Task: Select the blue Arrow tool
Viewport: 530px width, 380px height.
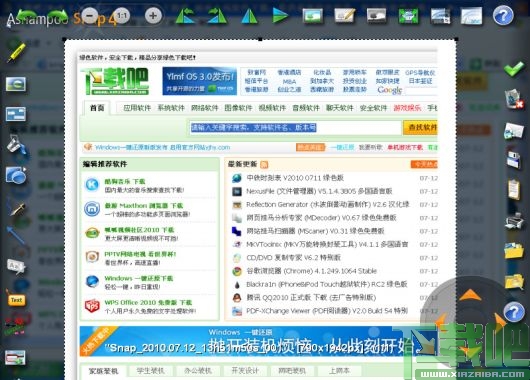Action: 16,235
